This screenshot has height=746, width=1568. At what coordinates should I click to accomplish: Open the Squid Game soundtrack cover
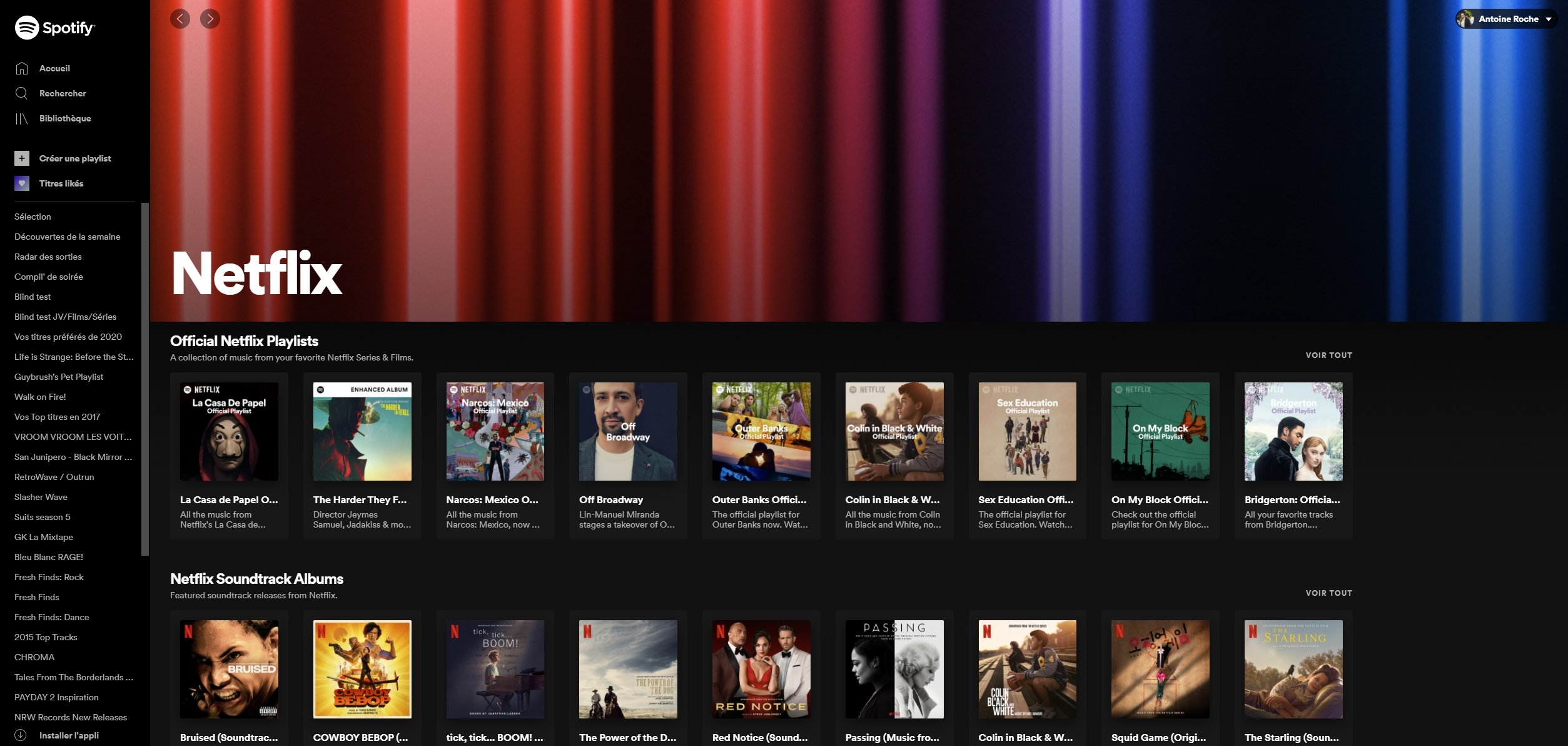(x=1160, y=668)
